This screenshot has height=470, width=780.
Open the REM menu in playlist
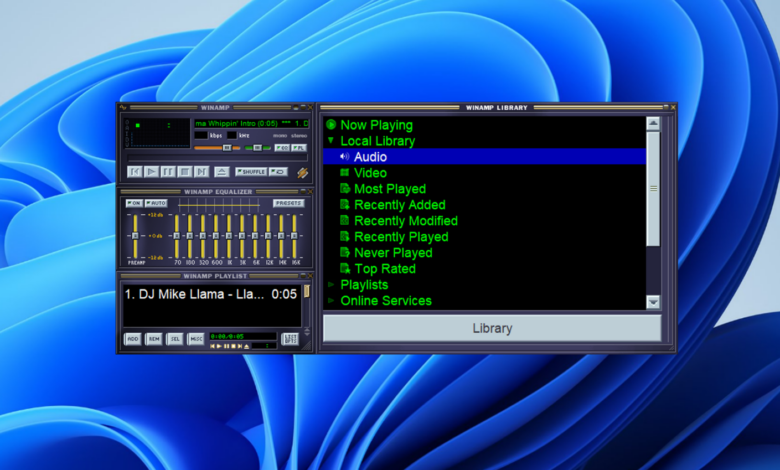tap(154, 339)
